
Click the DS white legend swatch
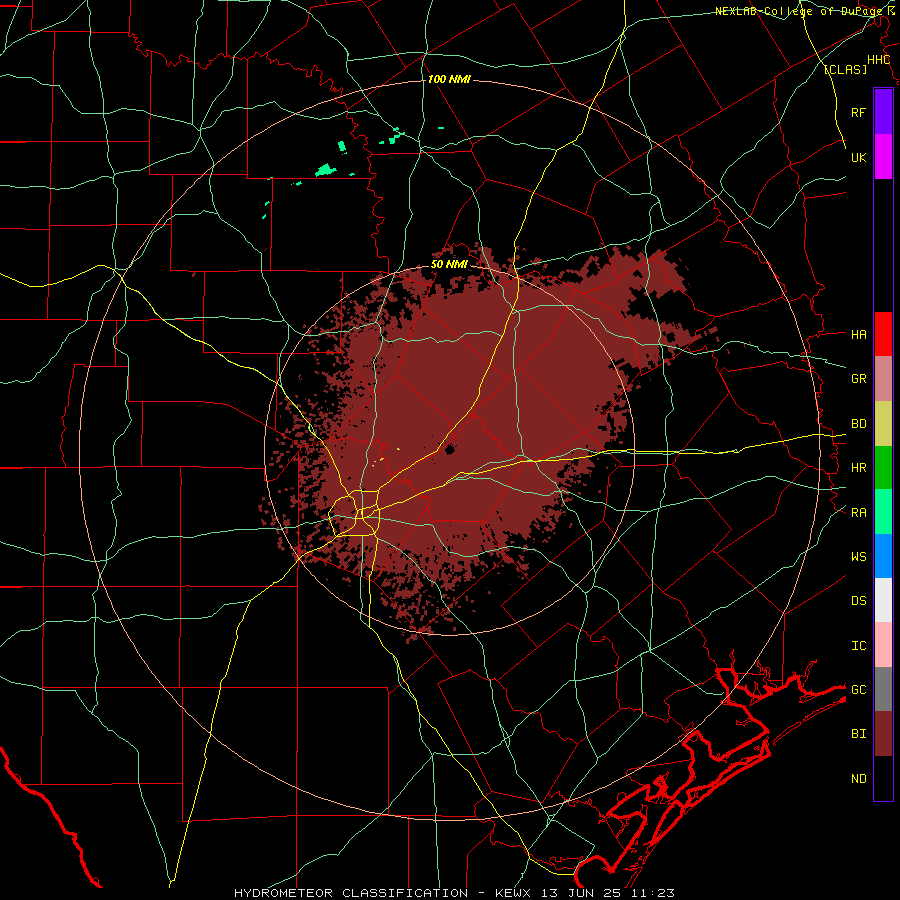883,600
